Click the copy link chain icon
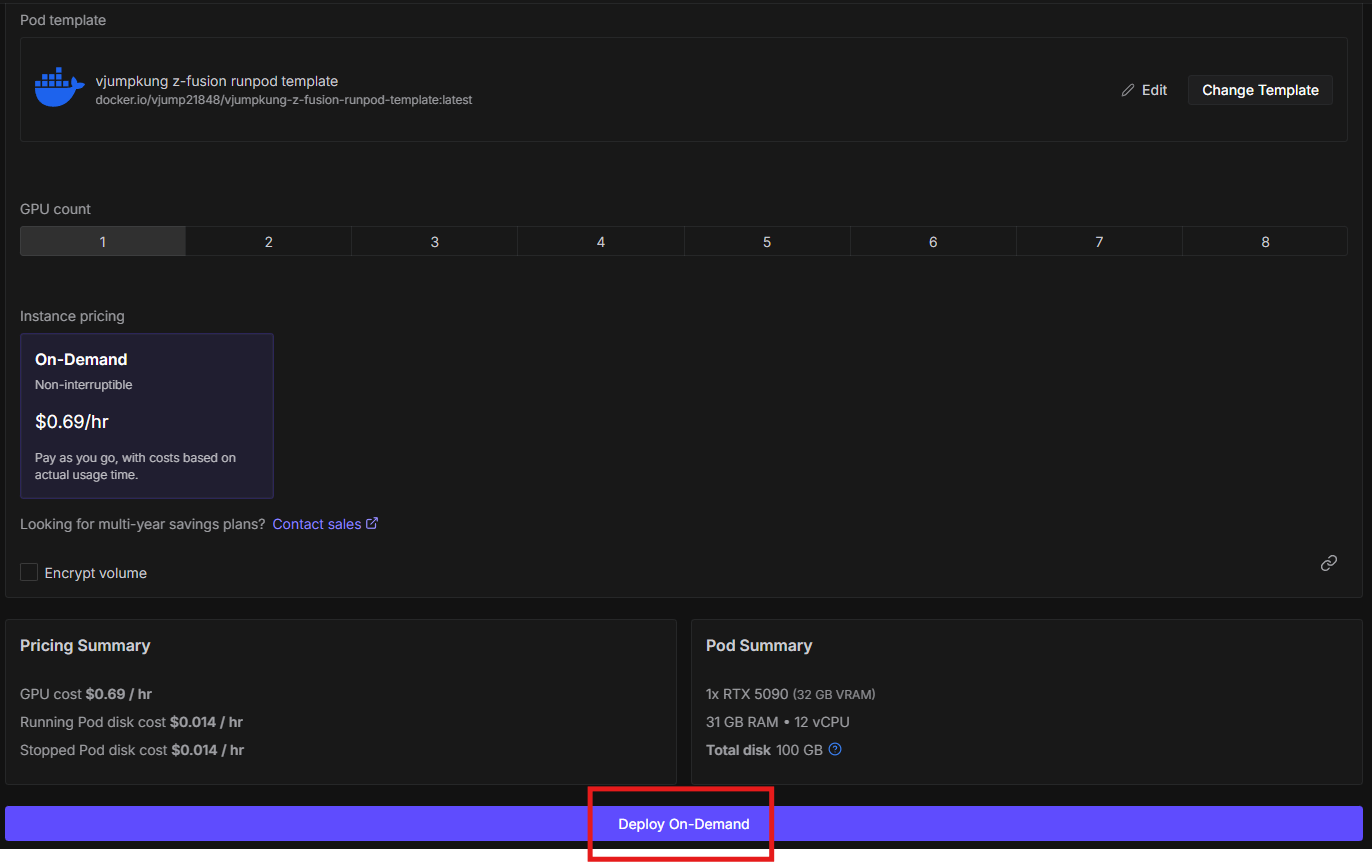The height and width of the screenshot is (862, 1372). click(1328, 563)
